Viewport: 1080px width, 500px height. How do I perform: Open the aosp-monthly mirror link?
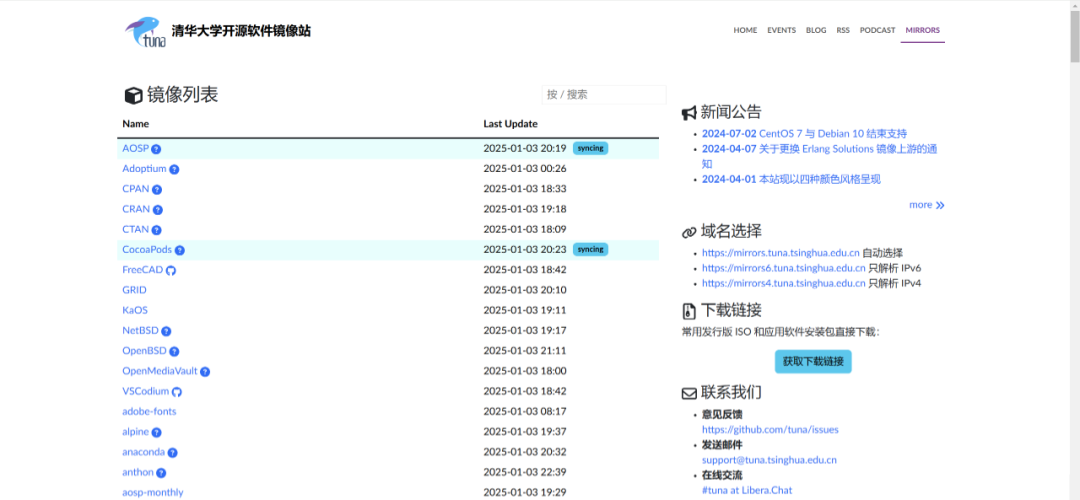(x=153, y=492)
